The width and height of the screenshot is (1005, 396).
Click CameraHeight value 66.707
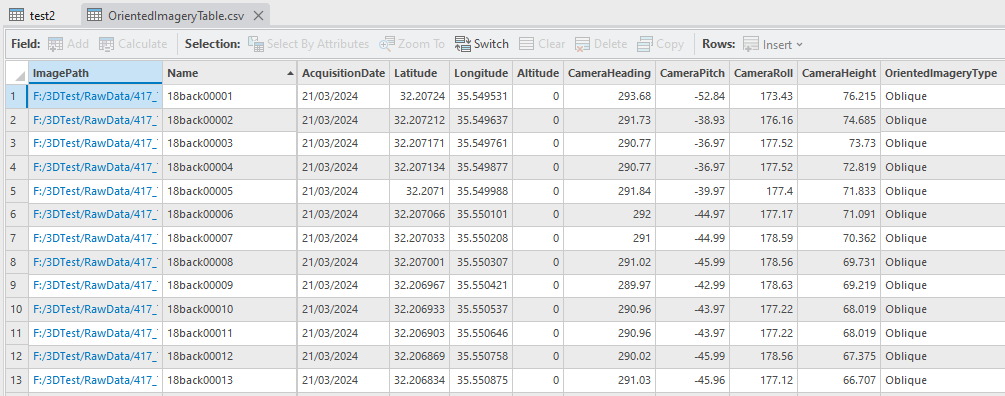pyautogui.click(x=839, y=381)
